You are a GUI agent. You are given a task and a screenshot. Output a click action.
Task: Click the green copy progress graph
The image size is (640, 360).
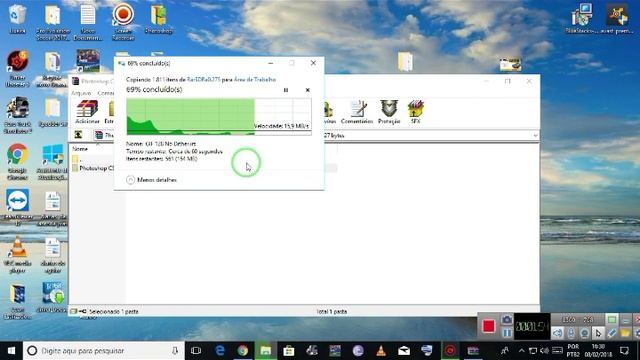coord(219,117)
